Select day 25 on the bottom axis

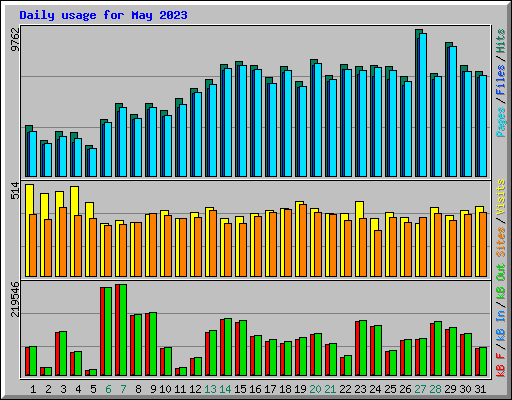[x=390, y=389]
